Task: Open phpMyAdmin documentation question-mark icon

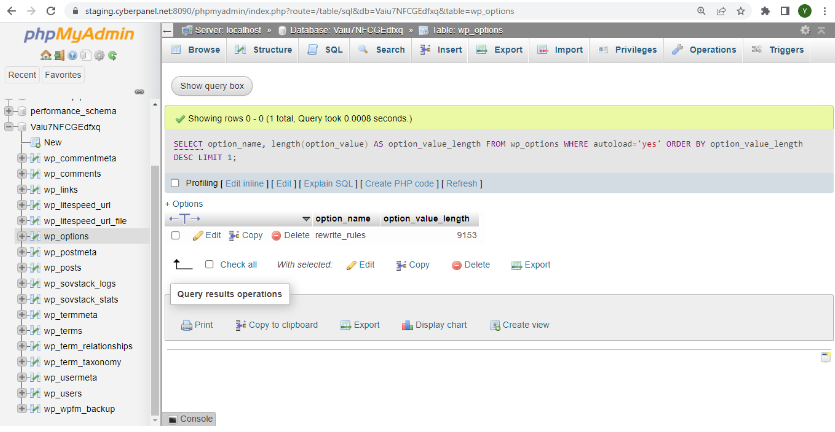Action: [x=72, y=55]
